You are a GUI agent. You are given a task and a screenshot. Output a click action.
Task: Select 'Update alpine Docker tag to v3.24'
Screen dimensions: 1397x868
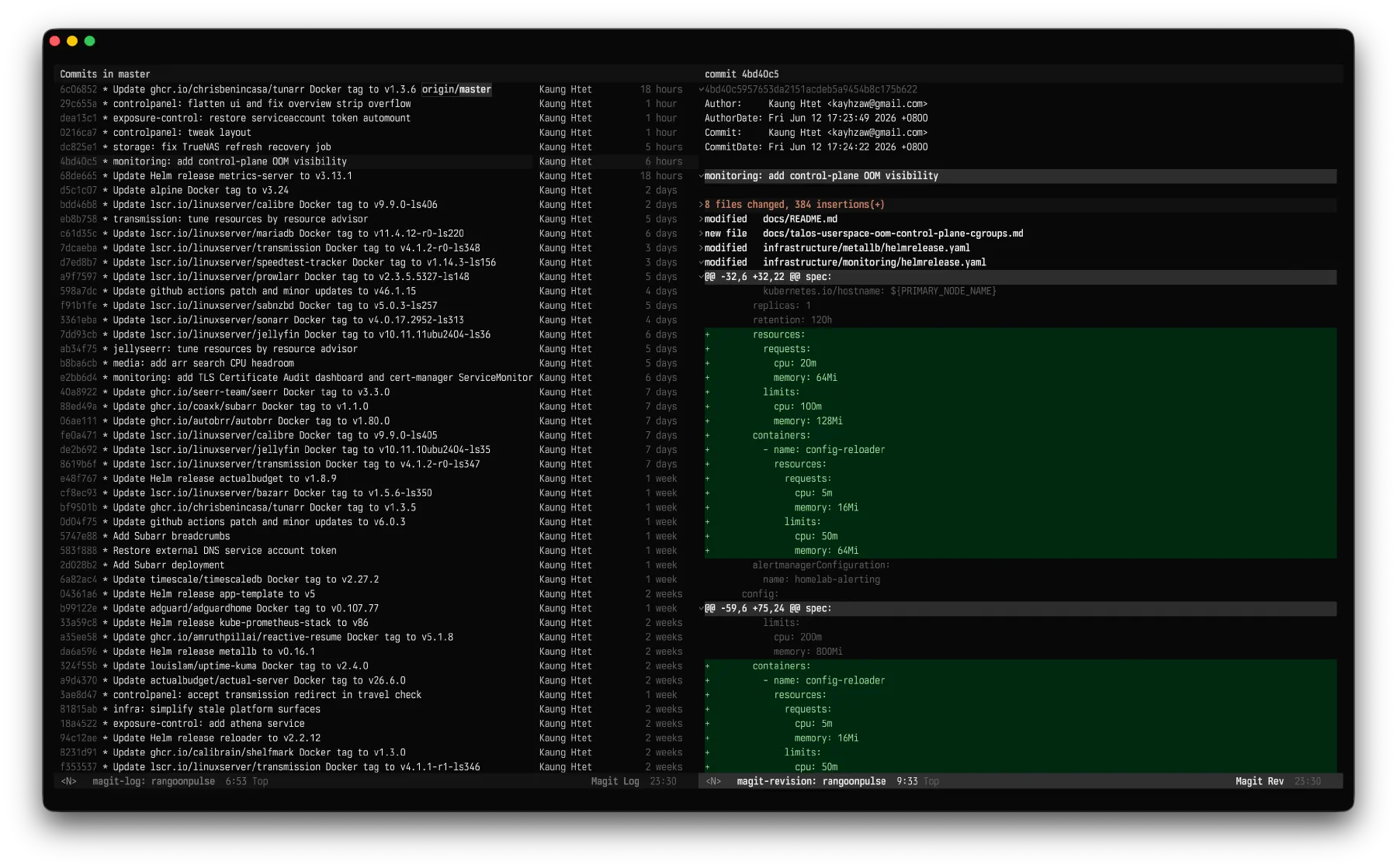pos(200,191)
